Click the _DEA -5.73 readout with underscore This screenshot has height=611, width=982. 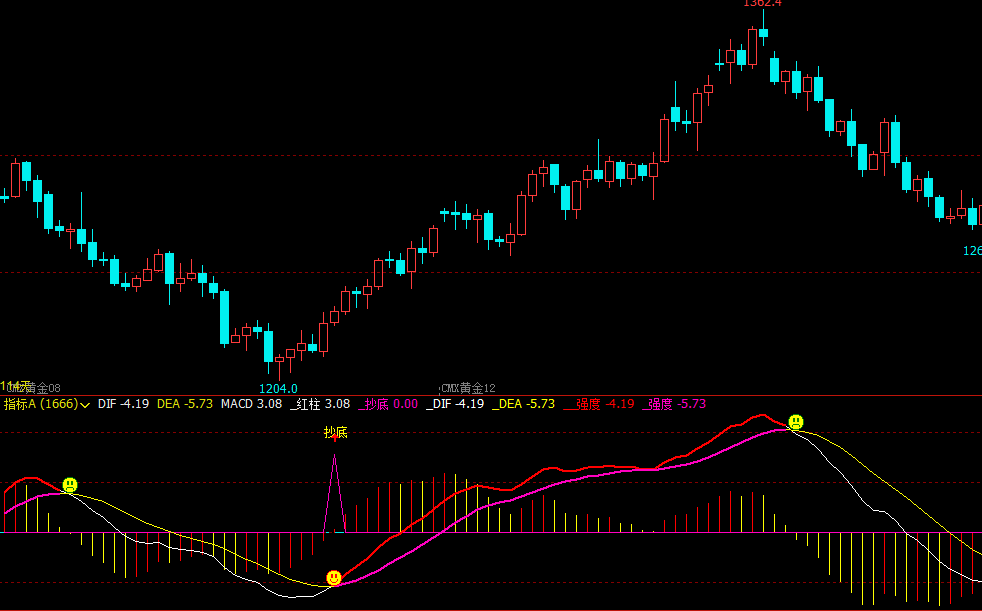[x=523, y=404]
